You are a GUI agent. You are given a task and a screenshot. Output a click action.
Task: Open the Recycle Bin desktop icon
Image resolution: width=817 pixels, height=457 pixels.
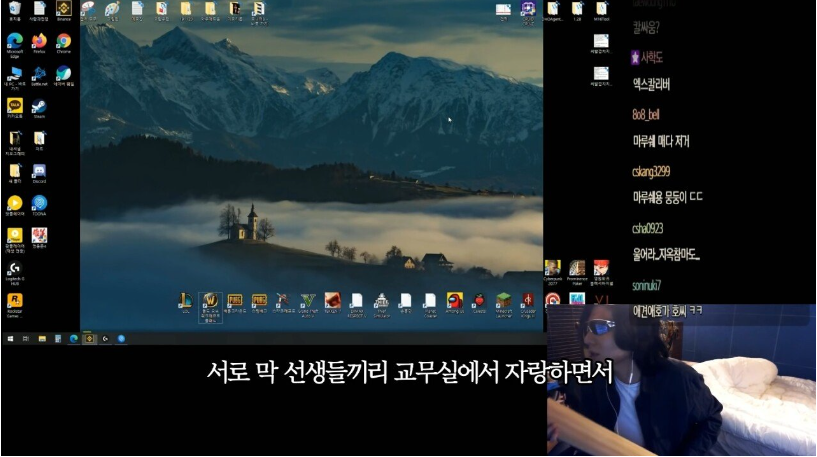pos(15,10)
